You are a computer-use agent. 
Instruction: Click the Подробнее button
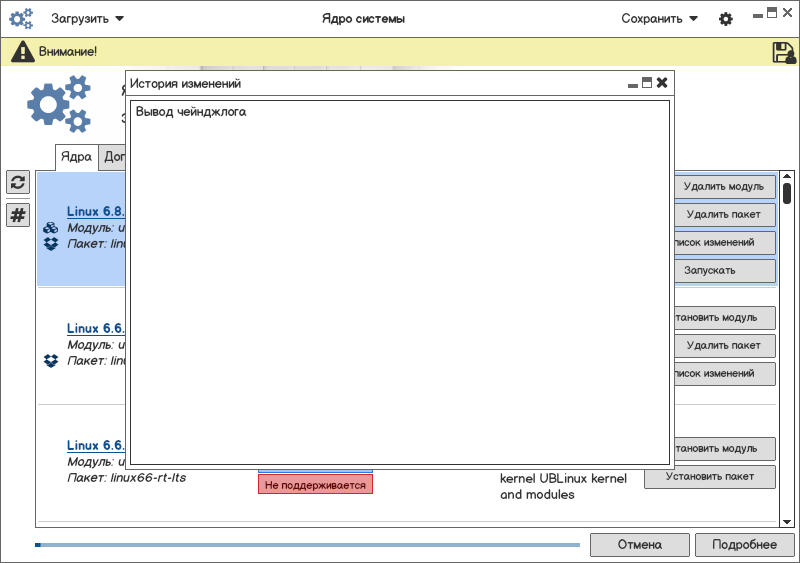pyautogui.click(x=744, y=545)
